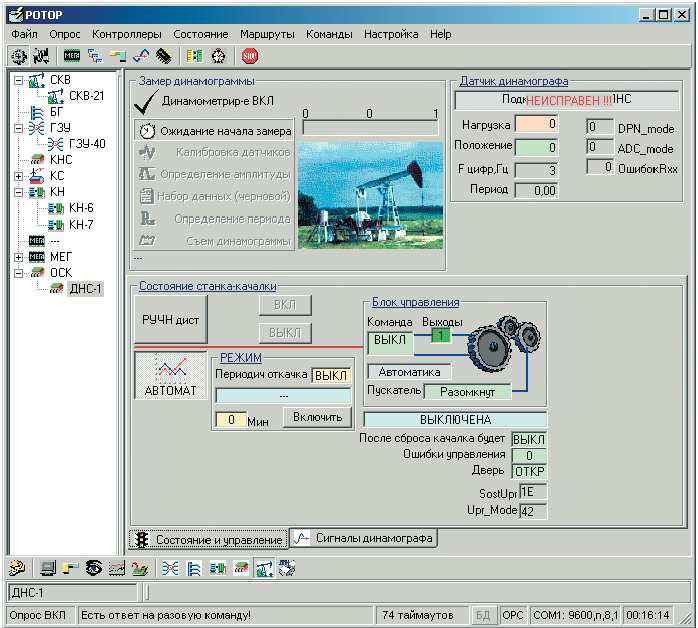Viewport: 698px width, 628px height.
Task: Click the OPC status bar indicator
Action: click(512, 615)
